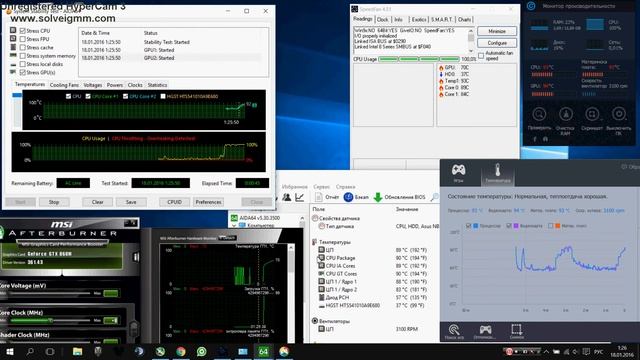
Task: Select the Температура thermometer tab
Action: coord(498,172)
